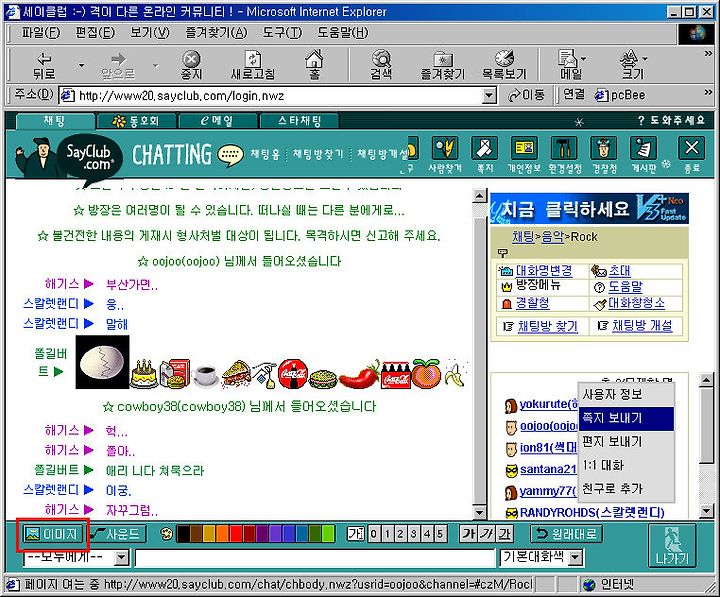The width and height of the screenshot is (720, 597).
Task: Click the IE 검색 (Search) toolbar icon
Action: (382, 65)
